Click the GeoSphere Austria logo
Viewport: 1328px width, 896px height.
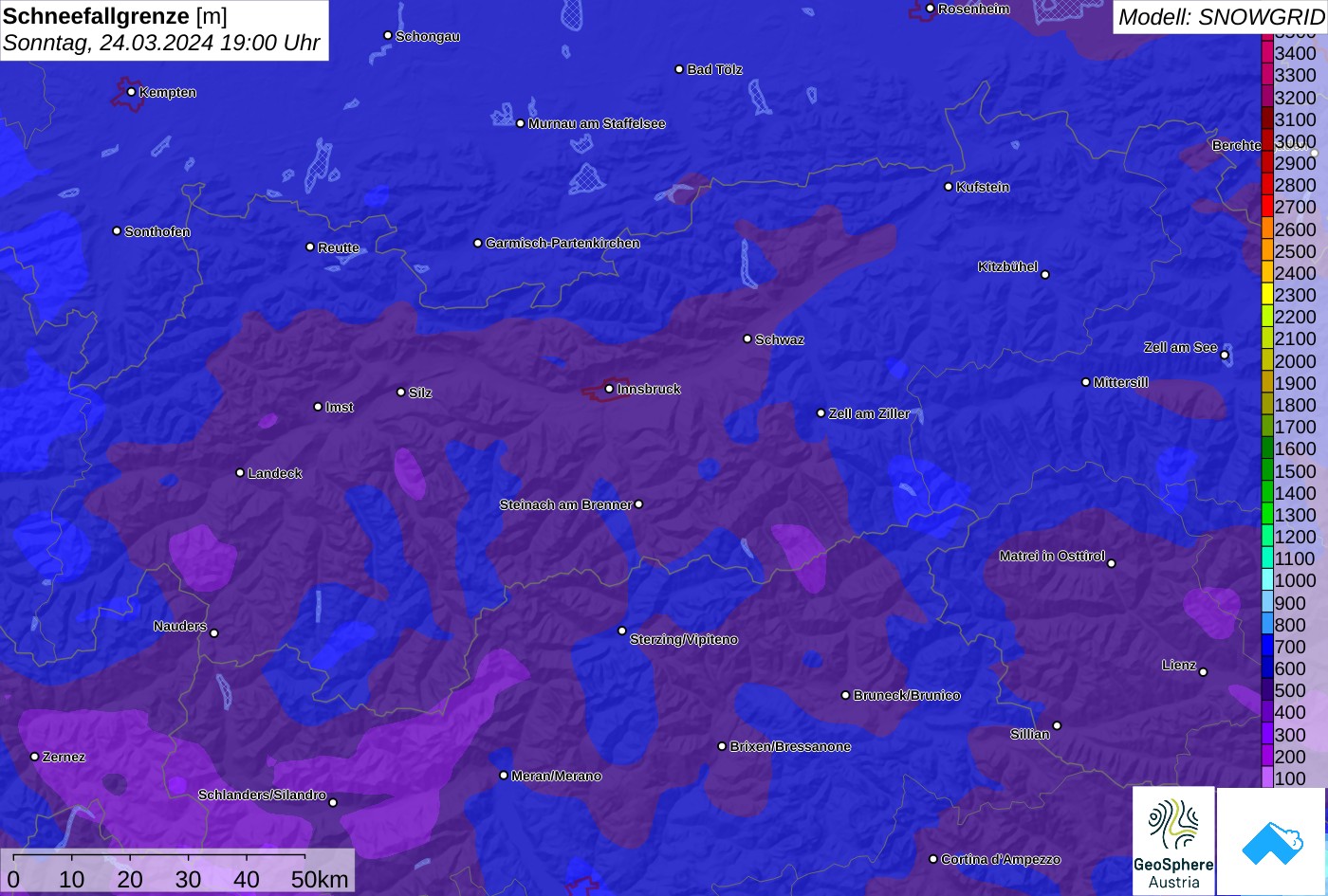(x=1173, y=841)
